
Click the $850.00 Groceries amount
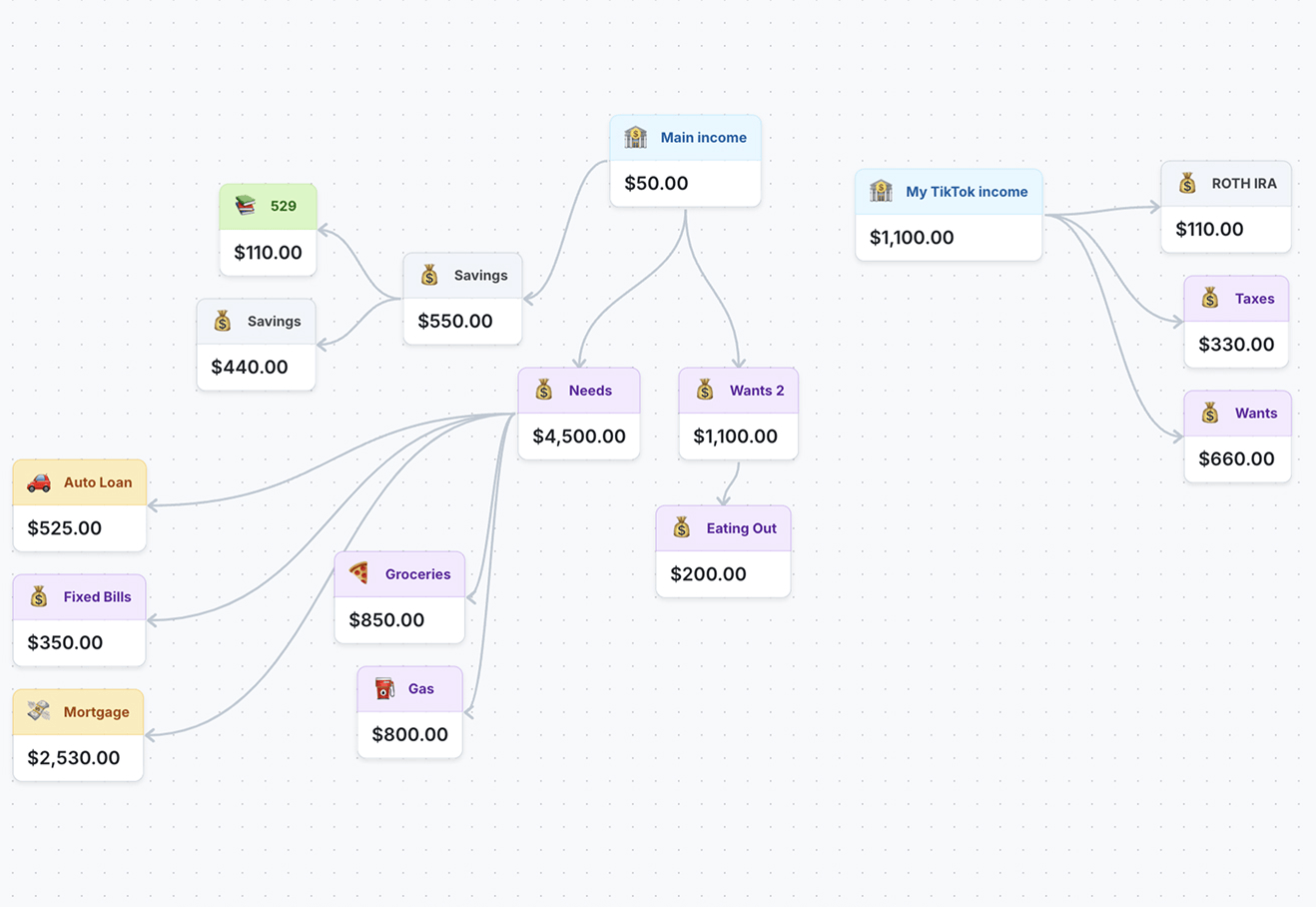click(386, 620)
